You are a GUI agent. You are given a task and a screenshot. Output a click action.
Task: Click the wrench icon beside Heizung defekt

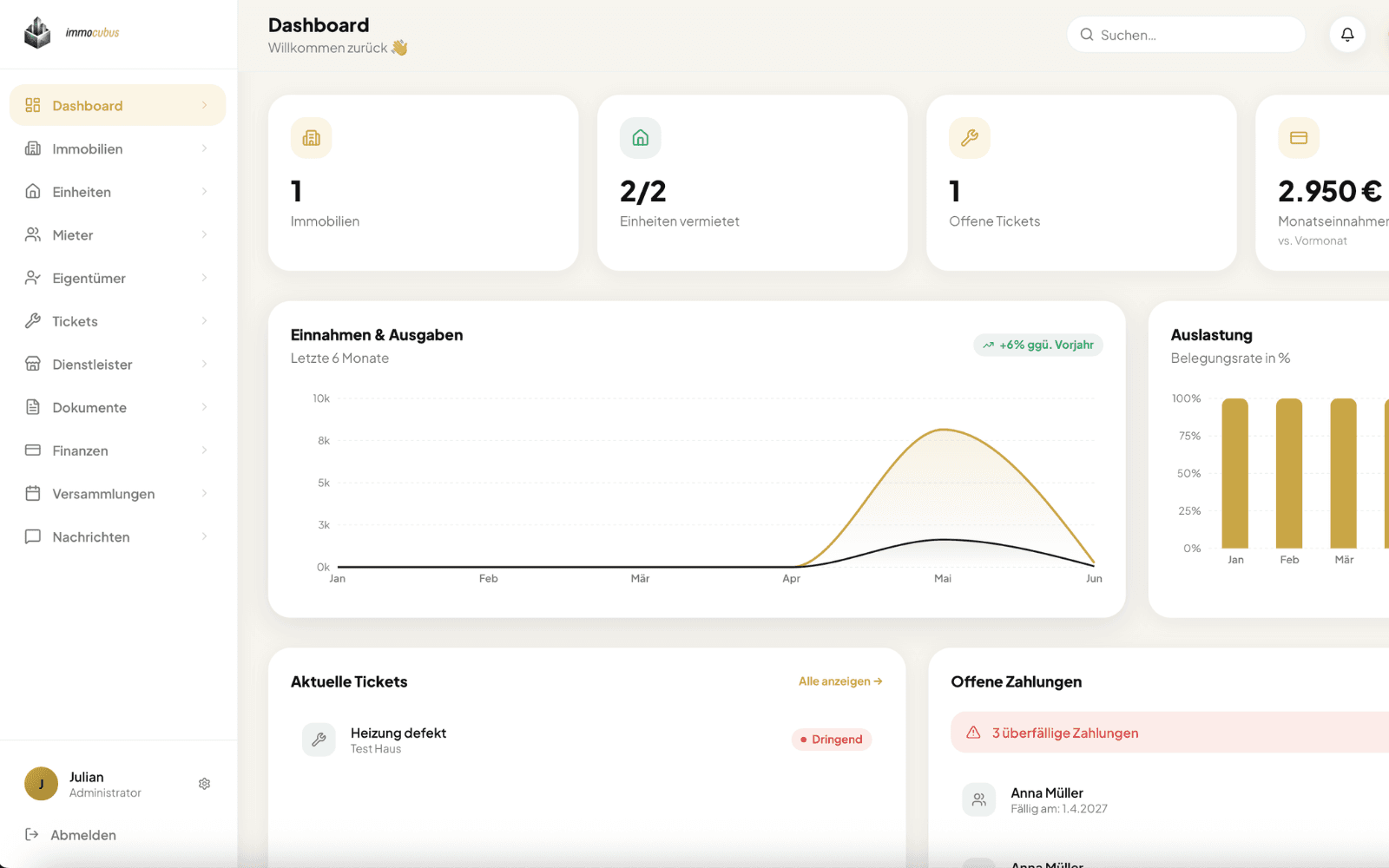click(x=319, y=740)
